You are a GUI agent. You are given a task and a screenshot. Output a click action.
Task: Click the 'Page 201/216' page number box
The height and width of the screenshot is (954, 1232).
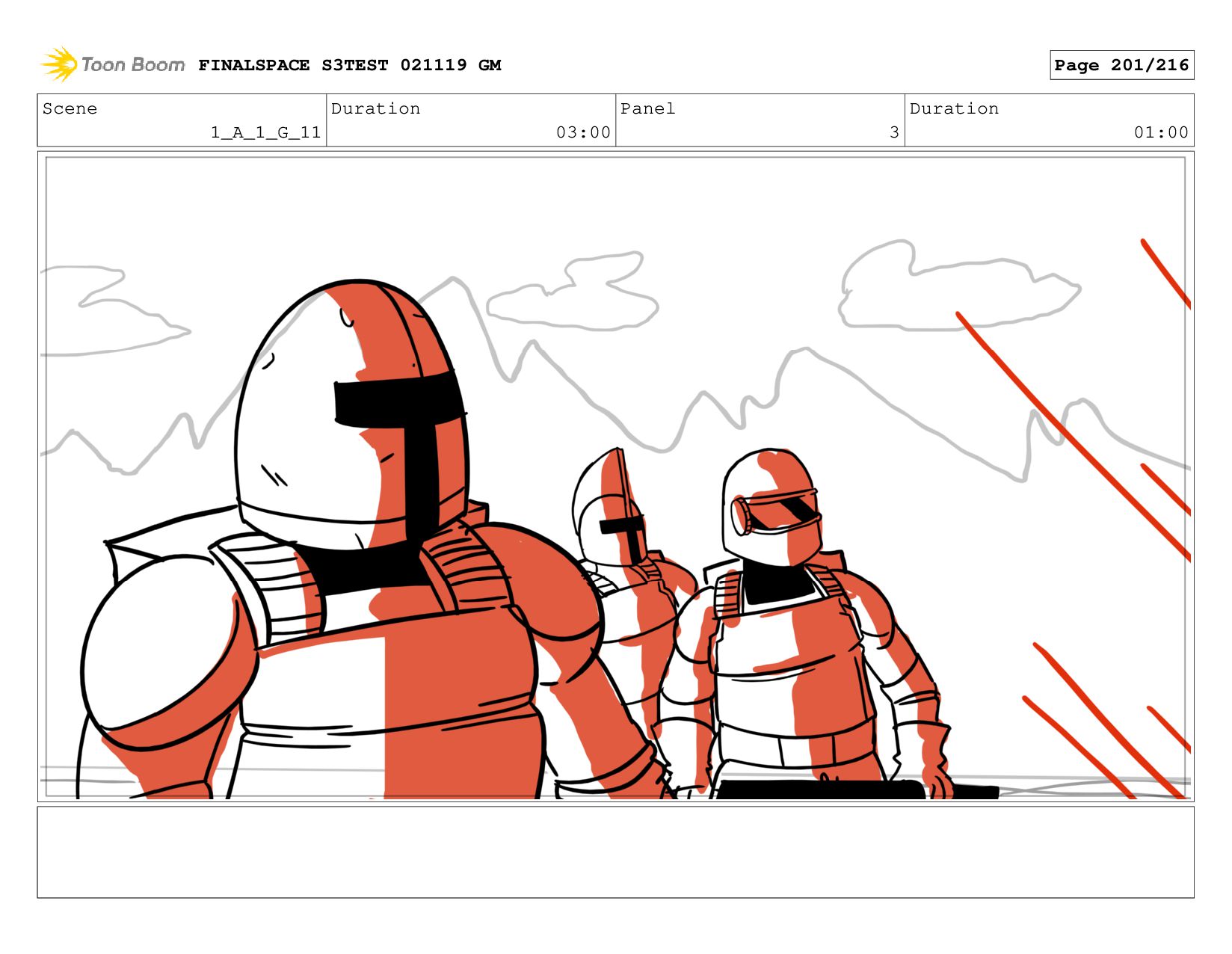1121,65
